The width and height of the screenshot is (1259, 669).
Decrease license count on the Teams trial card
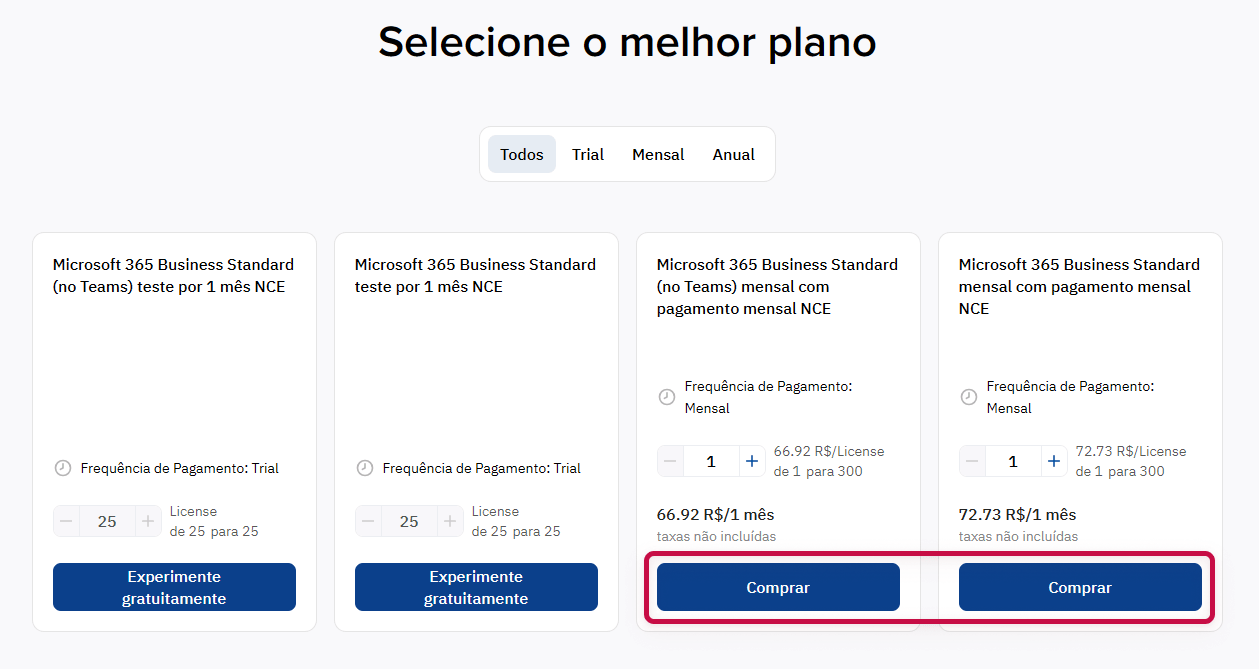pos(368,521)
